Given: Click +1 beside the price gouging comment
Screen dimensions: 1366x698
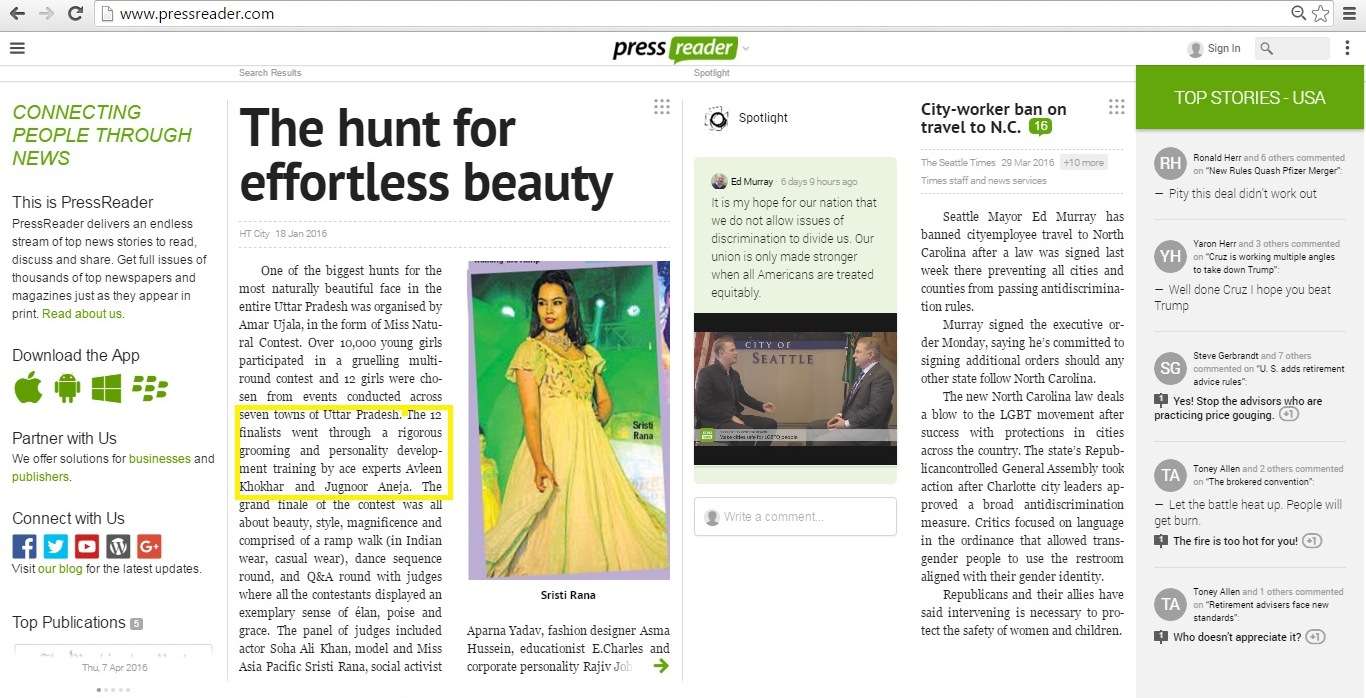Looking at the screenshot, I should point(1289,415).
